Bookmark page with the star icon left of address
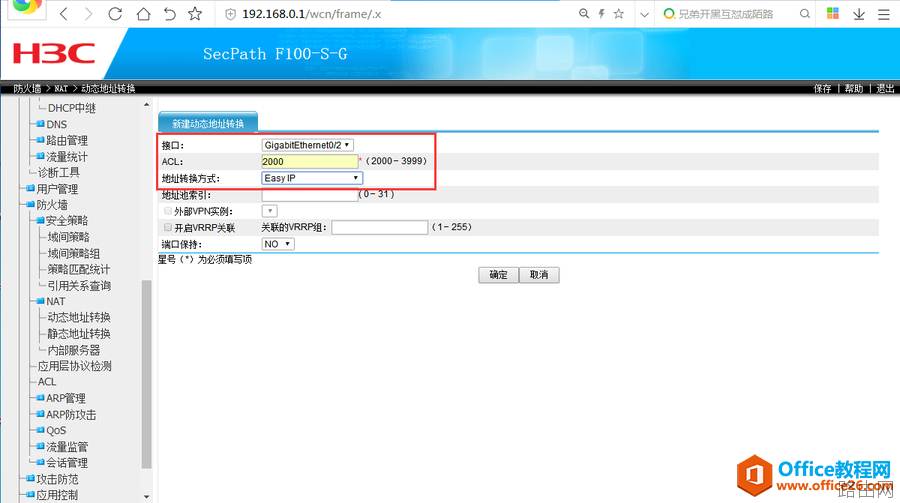 (195, 14)
